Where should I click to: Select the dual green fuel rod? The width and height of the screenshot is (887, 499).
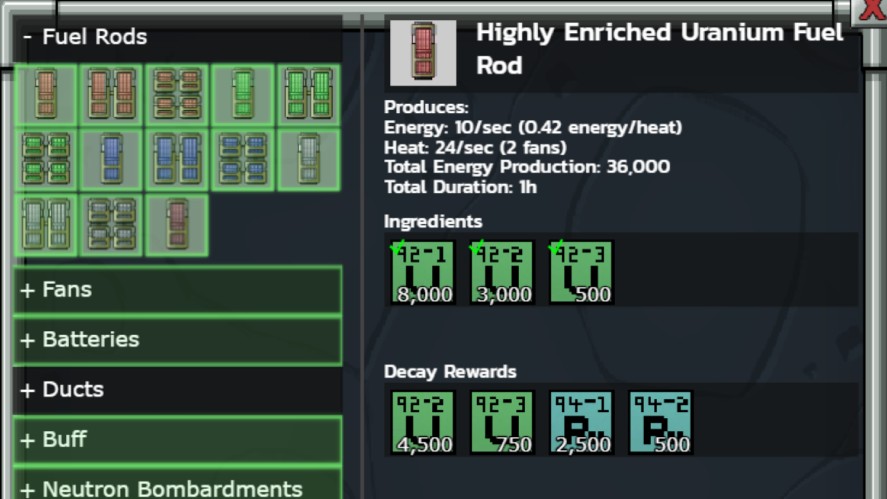point(308,94)
